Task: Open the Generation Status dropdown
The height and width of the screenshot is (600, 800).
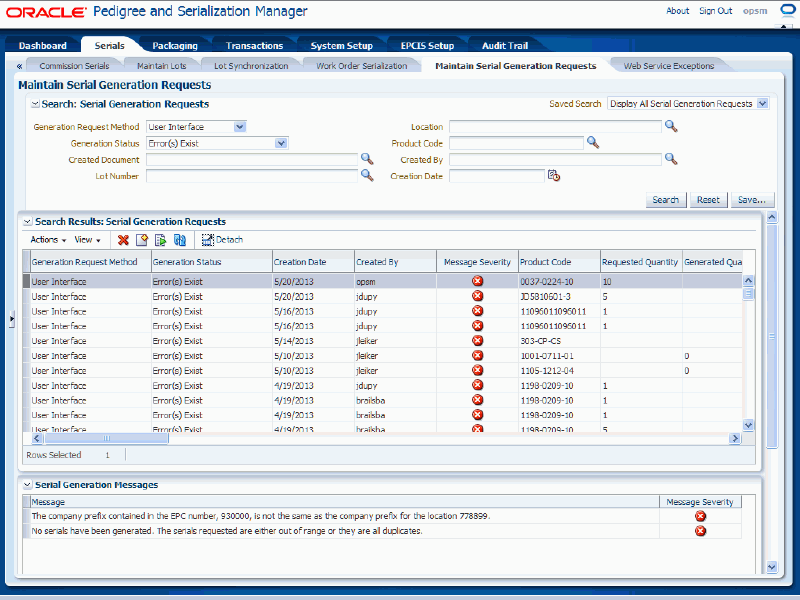Action: pos(281,143)
